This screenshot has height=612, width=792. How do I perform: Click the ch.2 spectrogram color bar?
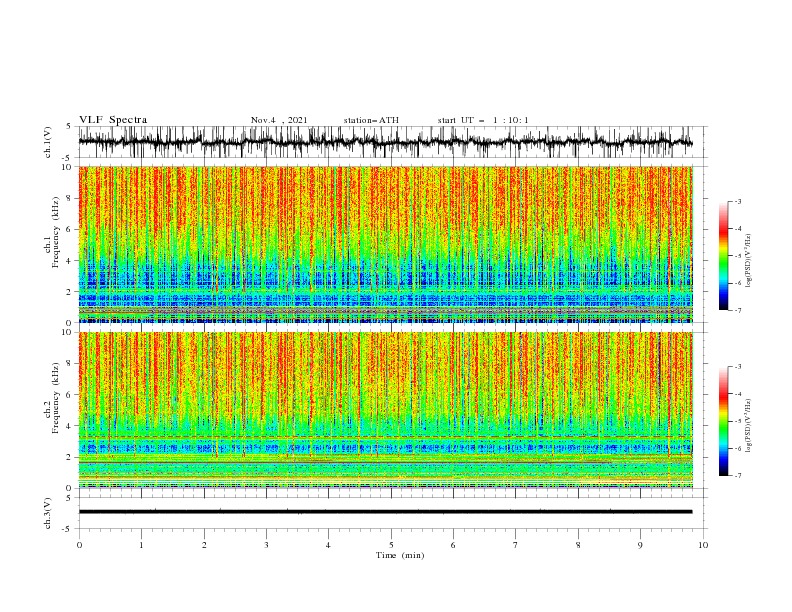pyautogui.click(x=723, y=421)
